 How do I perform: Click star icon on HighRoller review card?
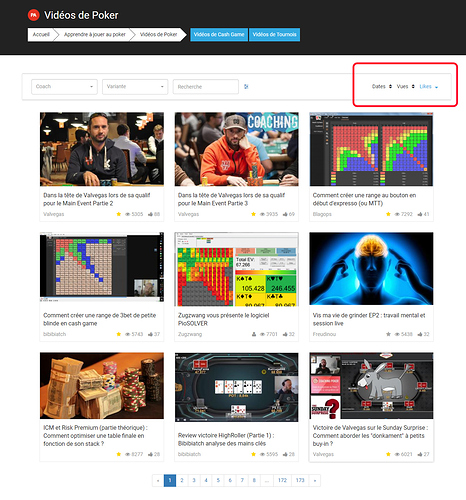pyautogui.click(x=253, y=454)
